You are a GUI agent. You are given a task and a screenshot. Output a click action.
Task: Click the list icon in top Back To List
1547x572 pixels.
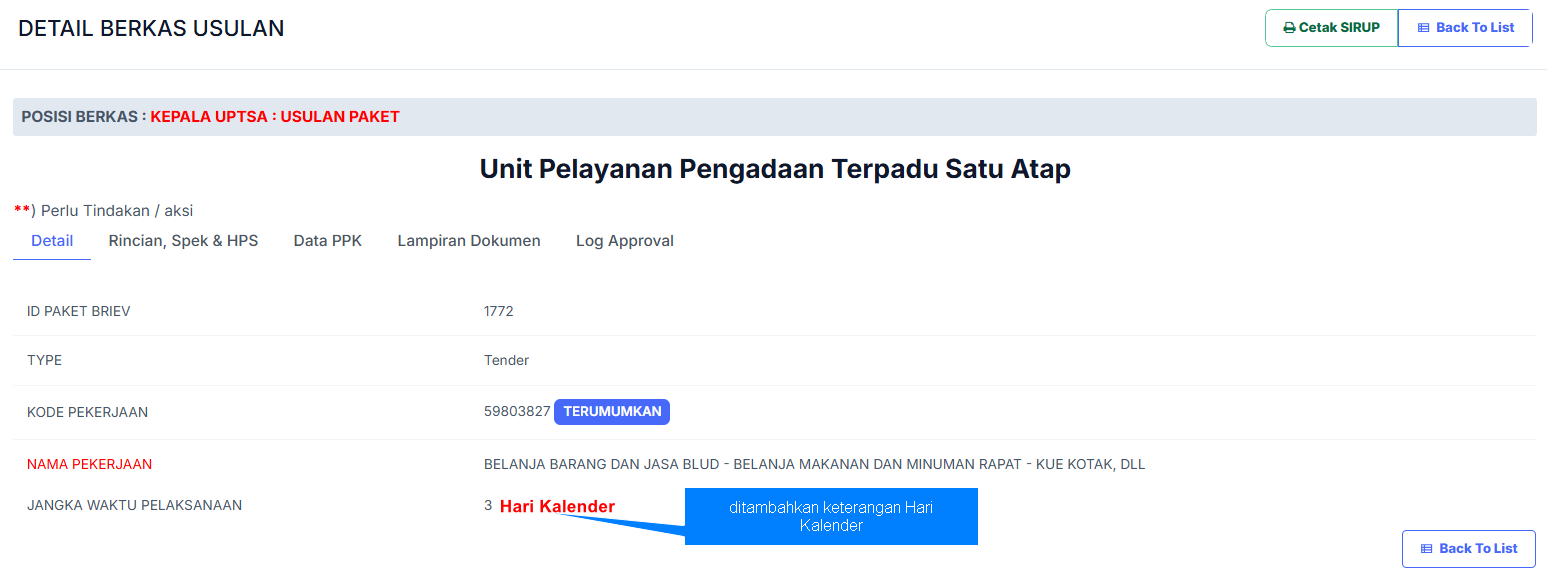1423,28
